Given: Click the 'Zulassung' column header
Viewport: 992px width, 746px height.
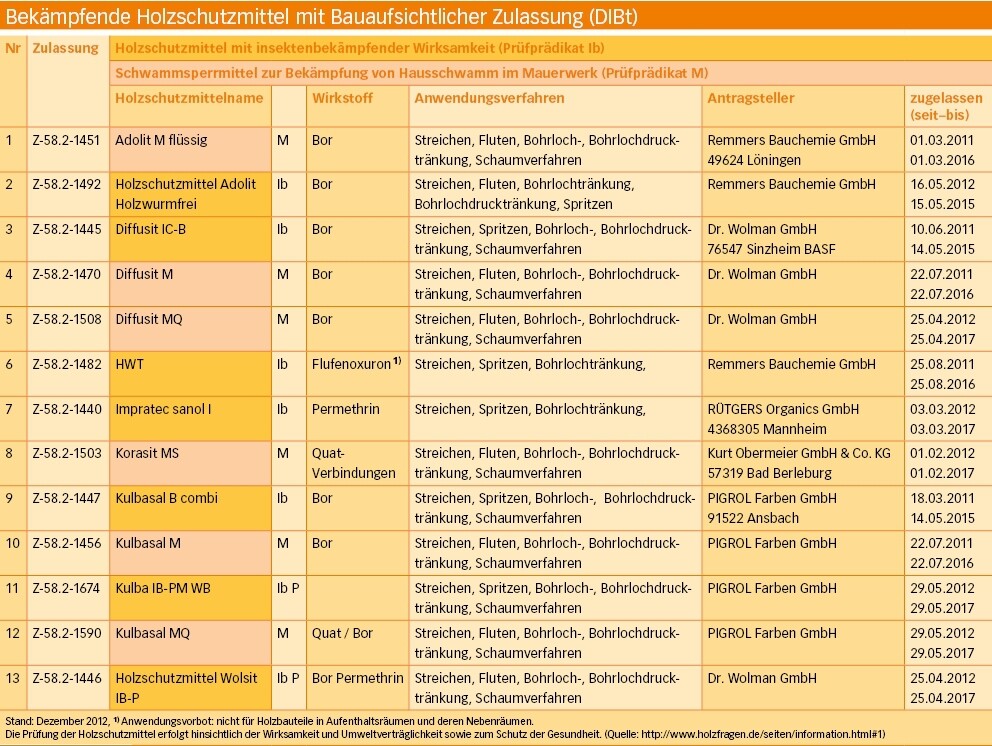Looking at the screenshot, I should (66, 49).
